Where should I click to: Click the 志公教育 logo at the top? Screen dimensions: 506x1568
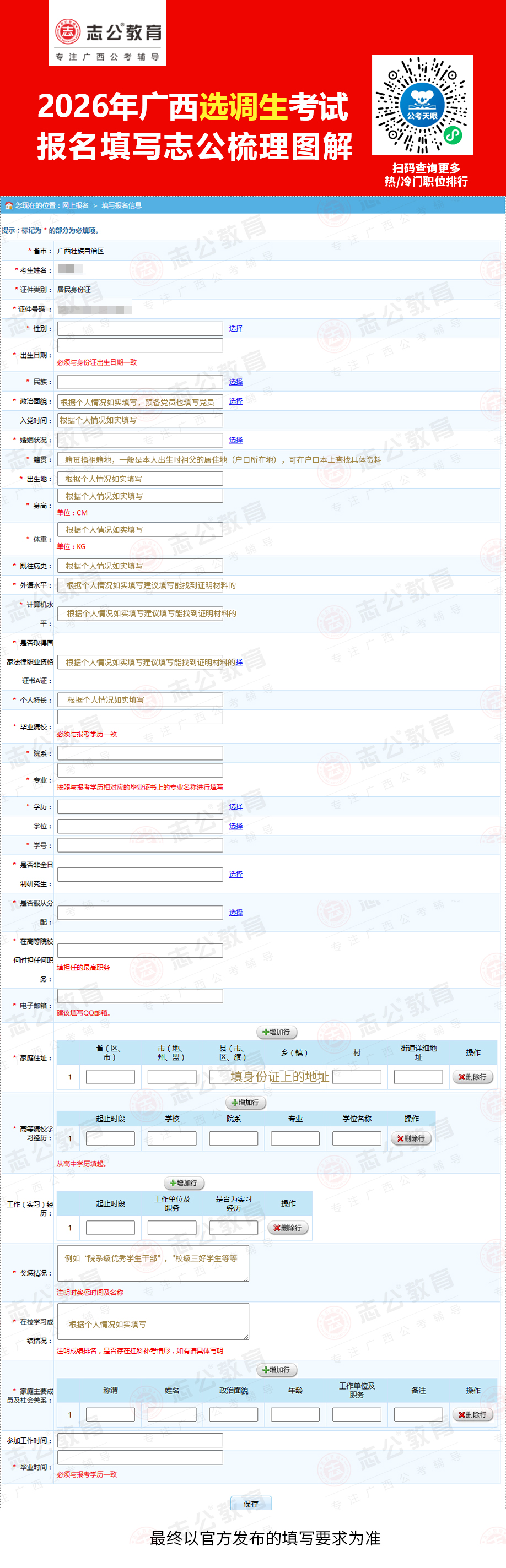[x=107, y=34]
